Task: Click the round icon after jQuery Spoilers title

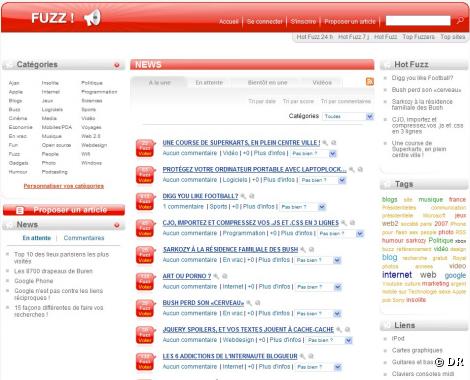Action: (347, 329)
